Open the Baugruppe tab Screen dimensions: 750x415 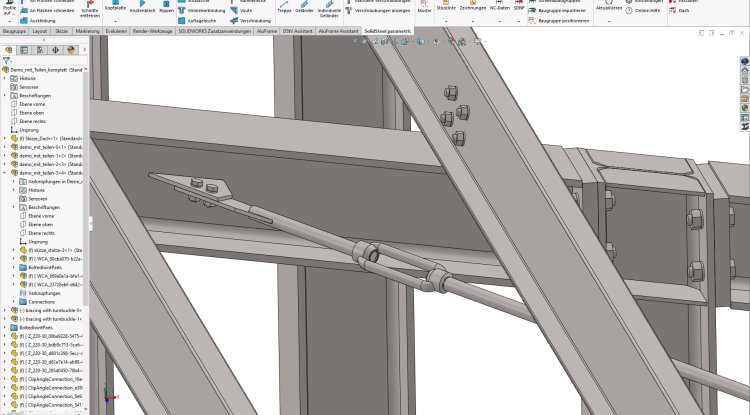pos(14,31)
